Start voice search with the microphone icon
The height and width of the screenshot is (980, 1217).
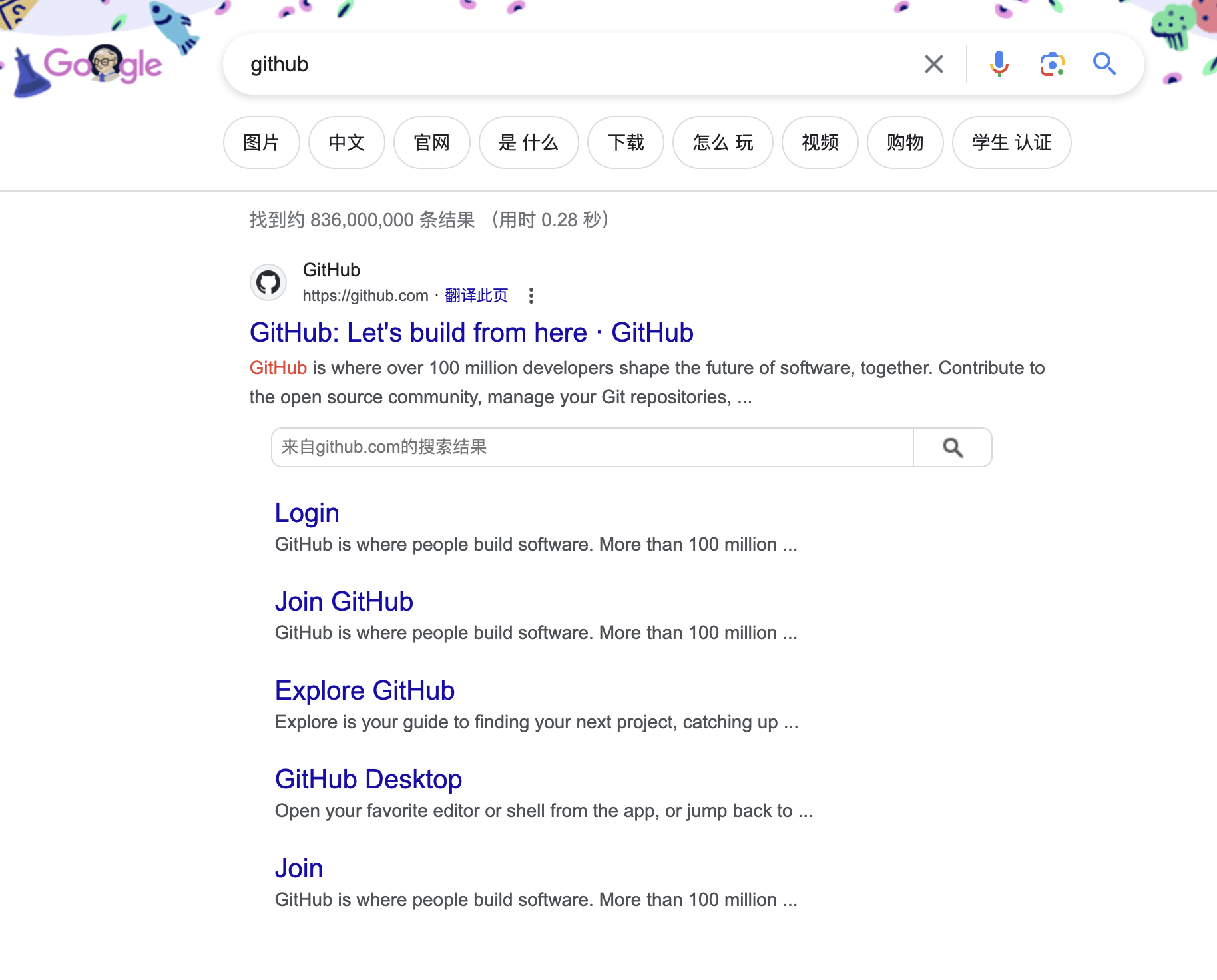999,64
